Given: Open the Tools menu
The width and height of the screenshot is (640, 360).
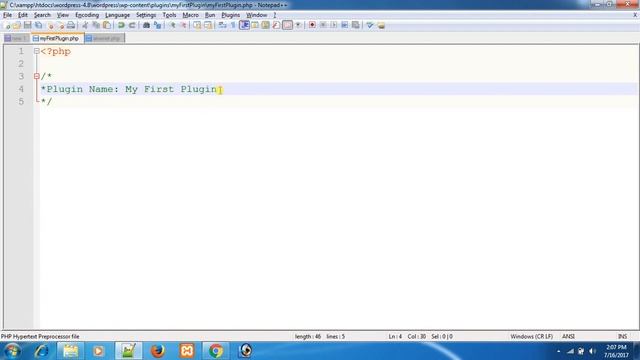Looking at the screenshot, I should [x=169, y=15].
